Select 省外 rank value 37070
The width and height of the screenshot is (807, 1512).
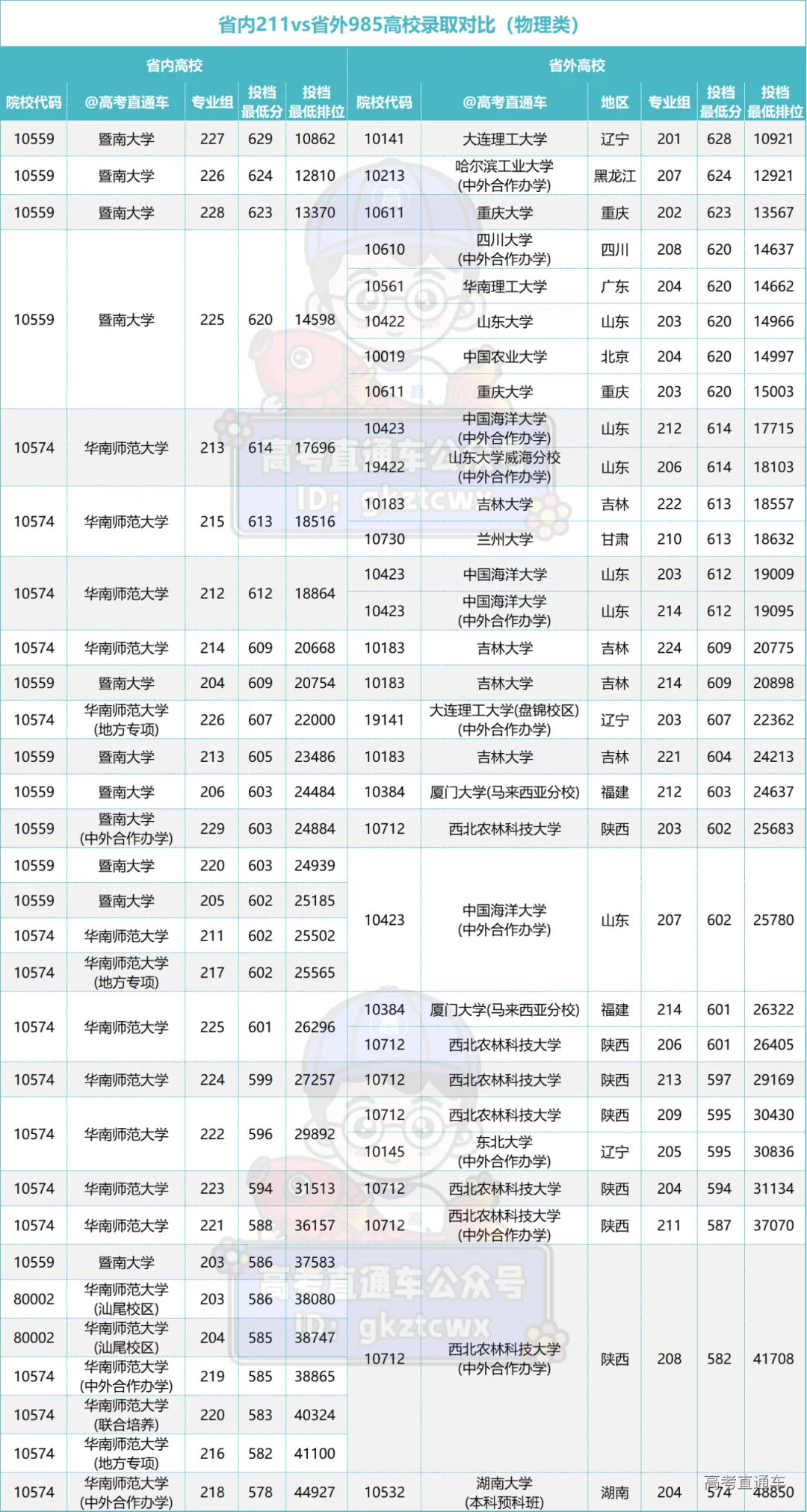(x=773, y=1225)
